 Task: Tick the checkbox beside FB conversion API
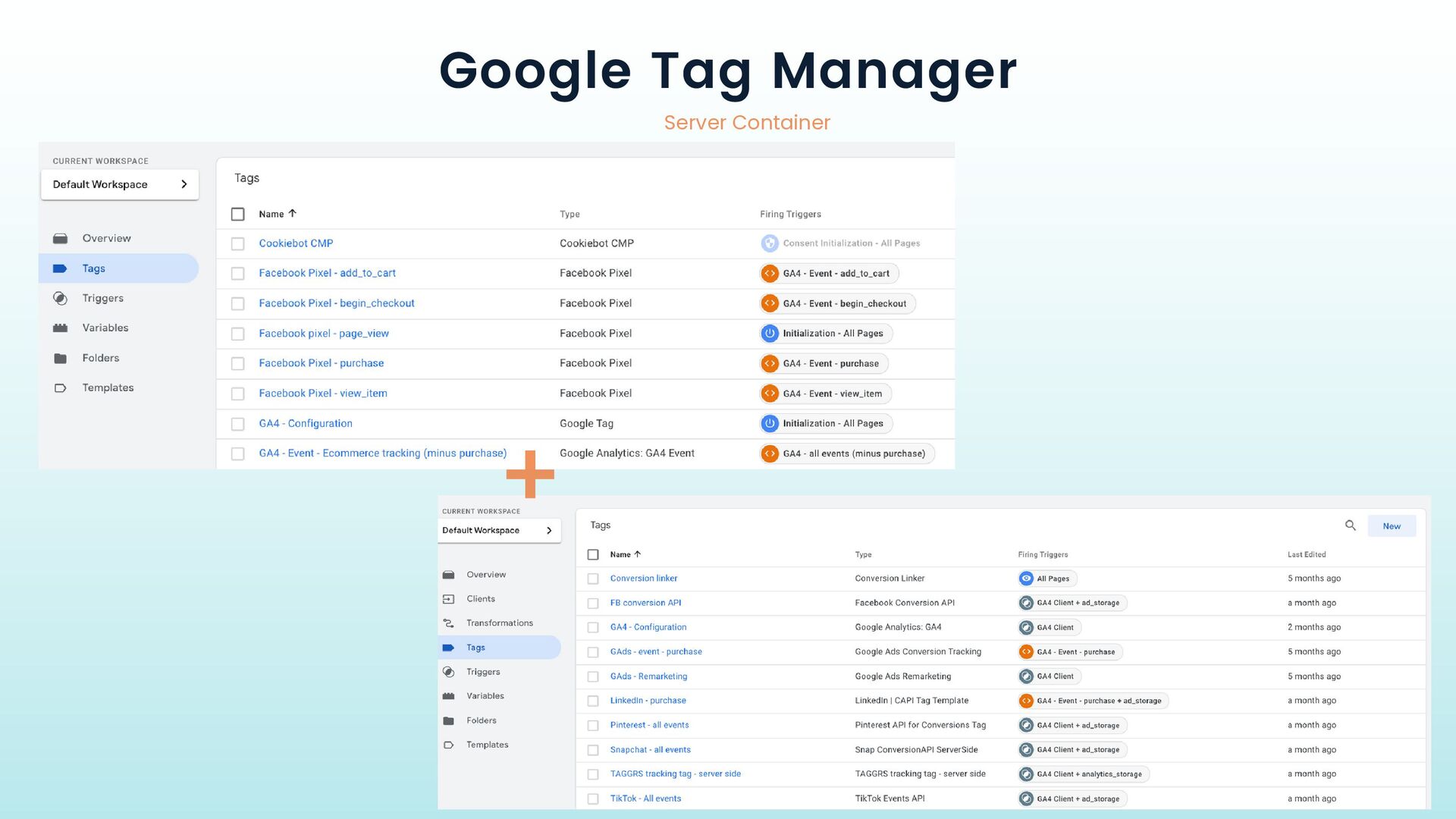click(593, 604)
